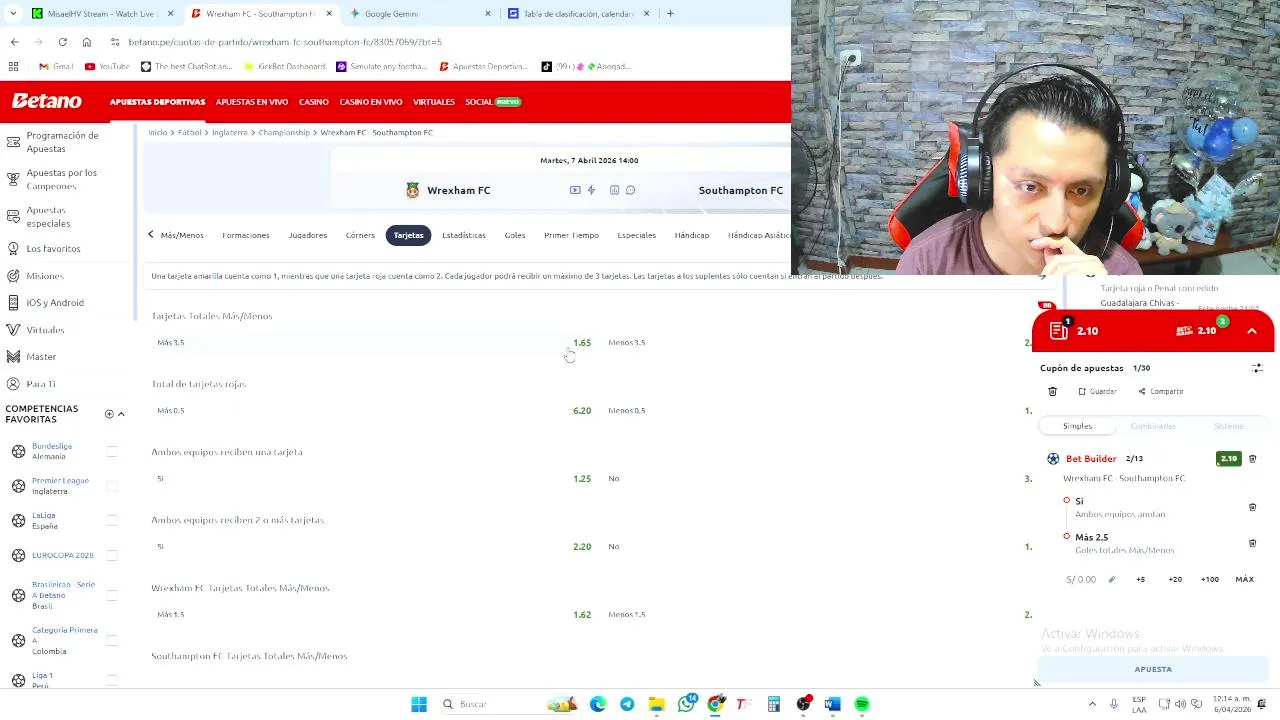Delete the whole bet slip with trash icon
1280x720 pixels.
[1052, 391]
